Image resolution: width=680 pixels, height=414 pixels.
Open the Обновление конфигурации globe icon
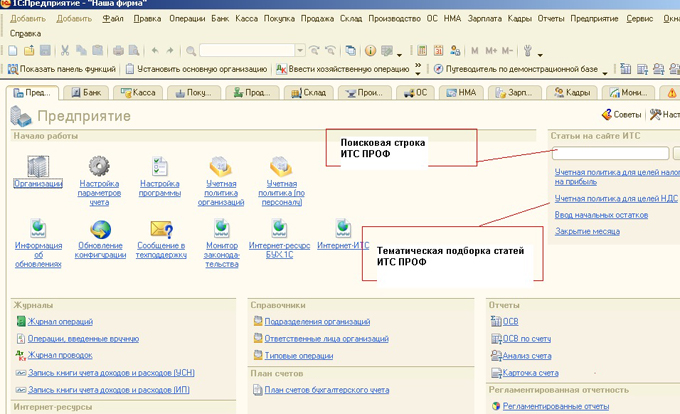[101, 229]
